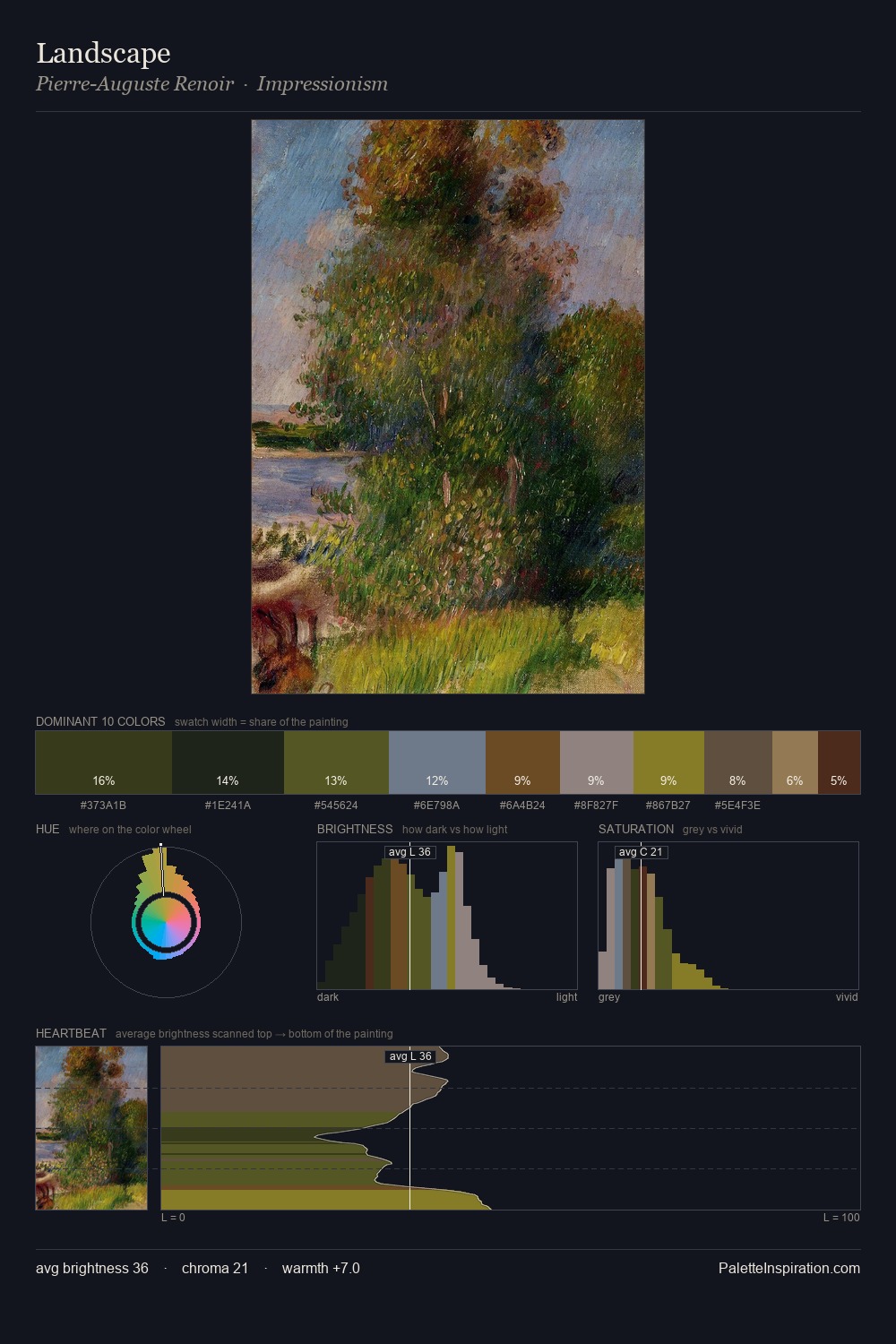Click the "warmth +7.0" footer stat
896x1344 pixels.
click(321, 1268)
